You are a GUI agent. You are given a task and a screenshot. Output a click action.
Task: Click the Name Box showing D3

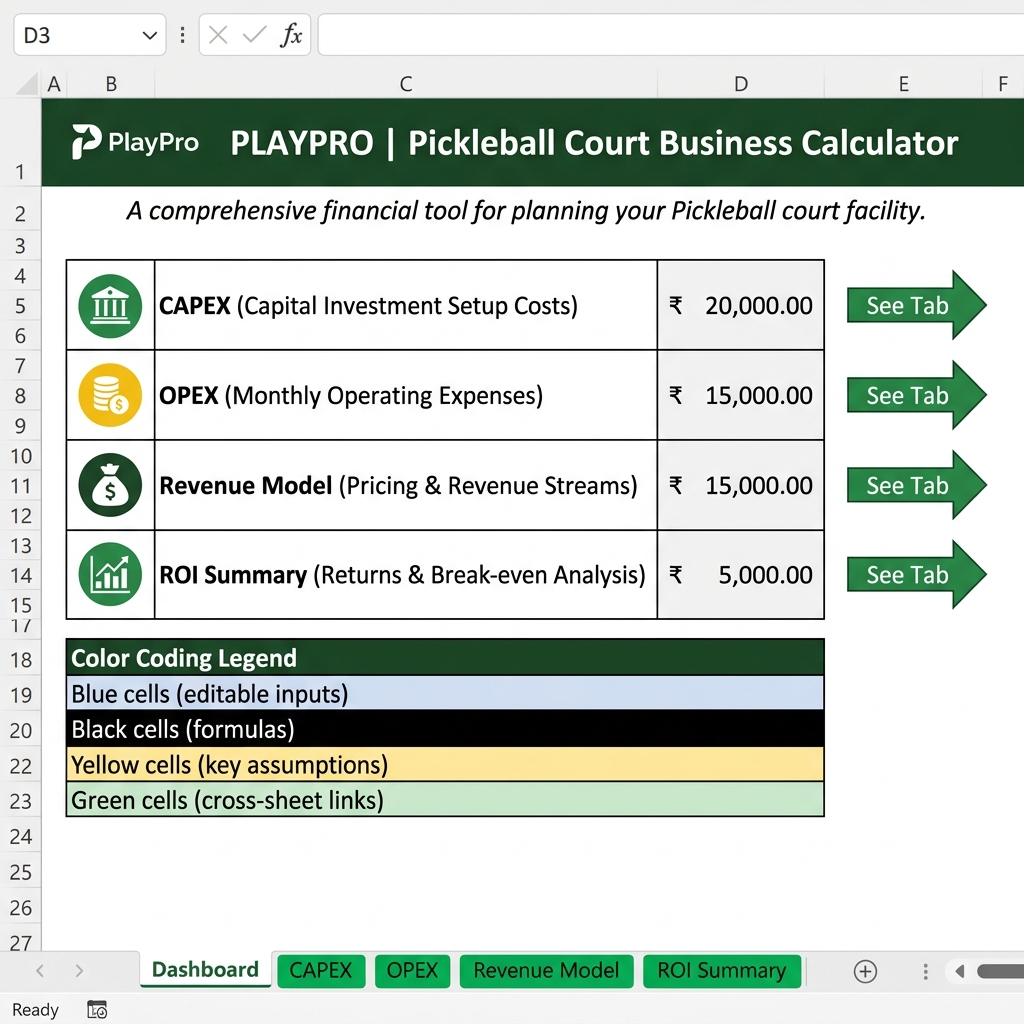(89, 35)
